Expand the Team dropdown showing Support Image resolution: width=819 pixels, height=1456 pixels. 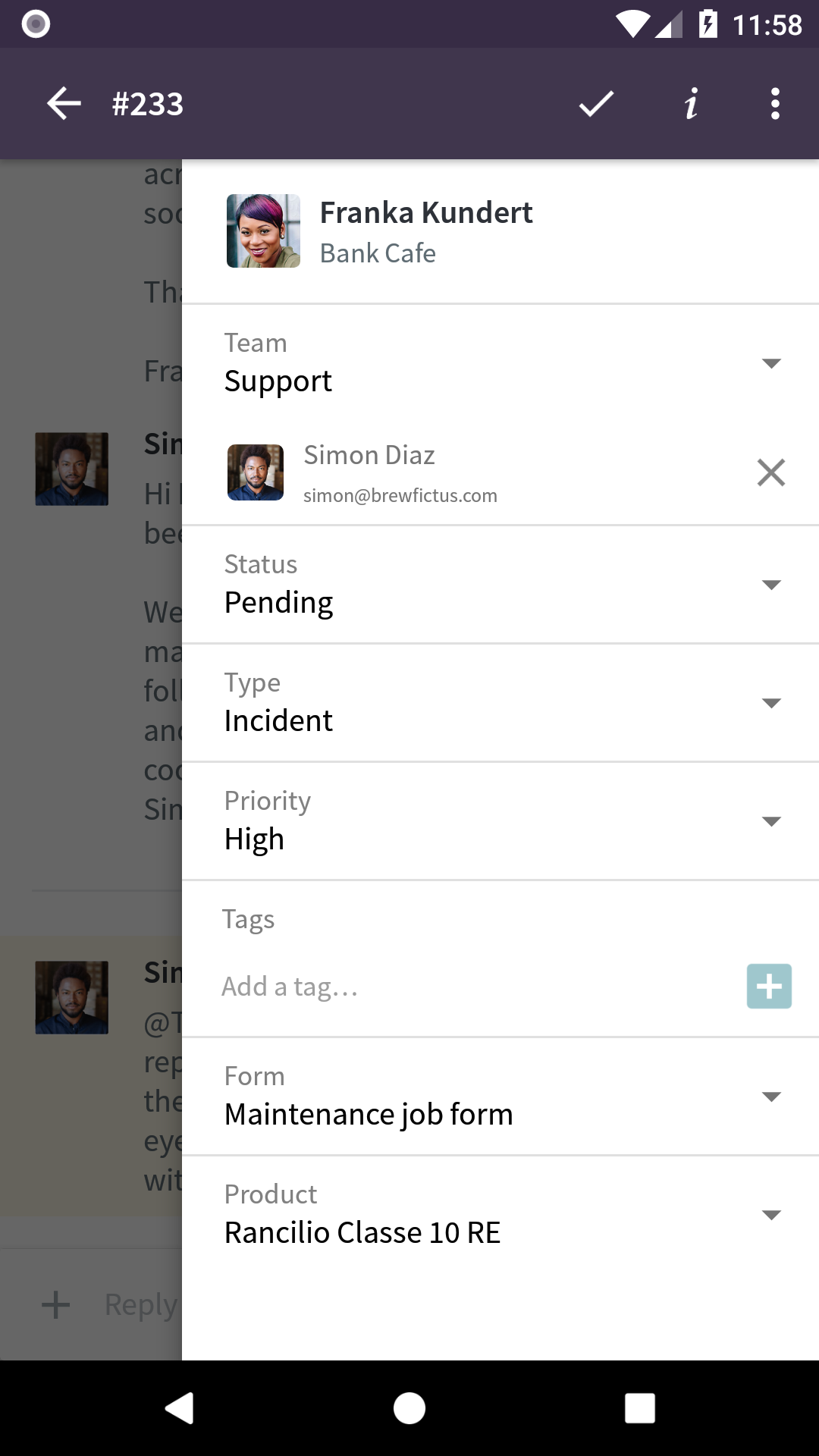500,364
